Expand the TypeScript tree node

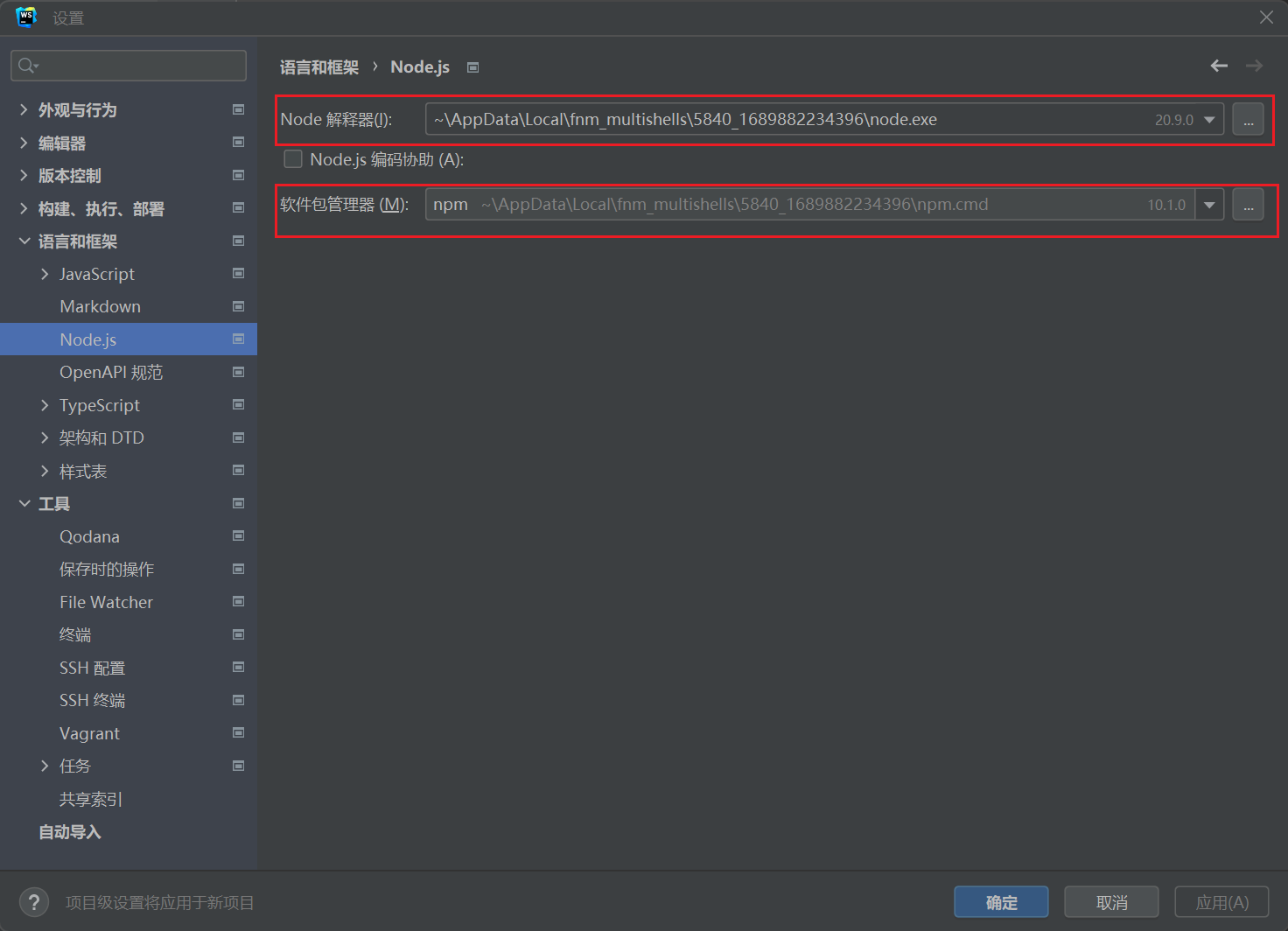pyautogui.click(x=45, y=405)
